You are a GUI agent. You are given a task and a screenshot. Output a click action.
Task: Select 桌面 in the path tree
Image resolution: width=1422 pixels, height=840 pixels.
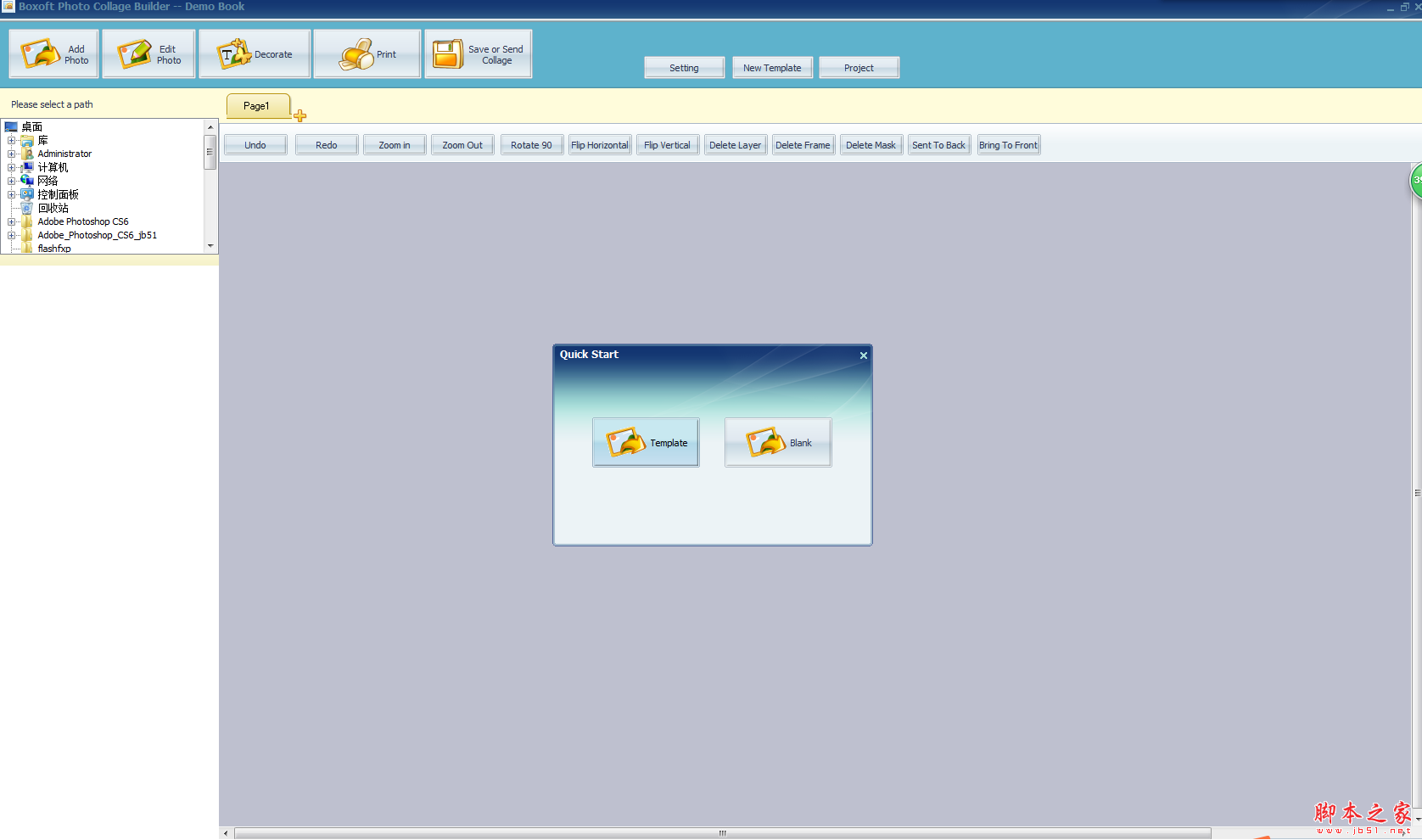pos(32,127)
